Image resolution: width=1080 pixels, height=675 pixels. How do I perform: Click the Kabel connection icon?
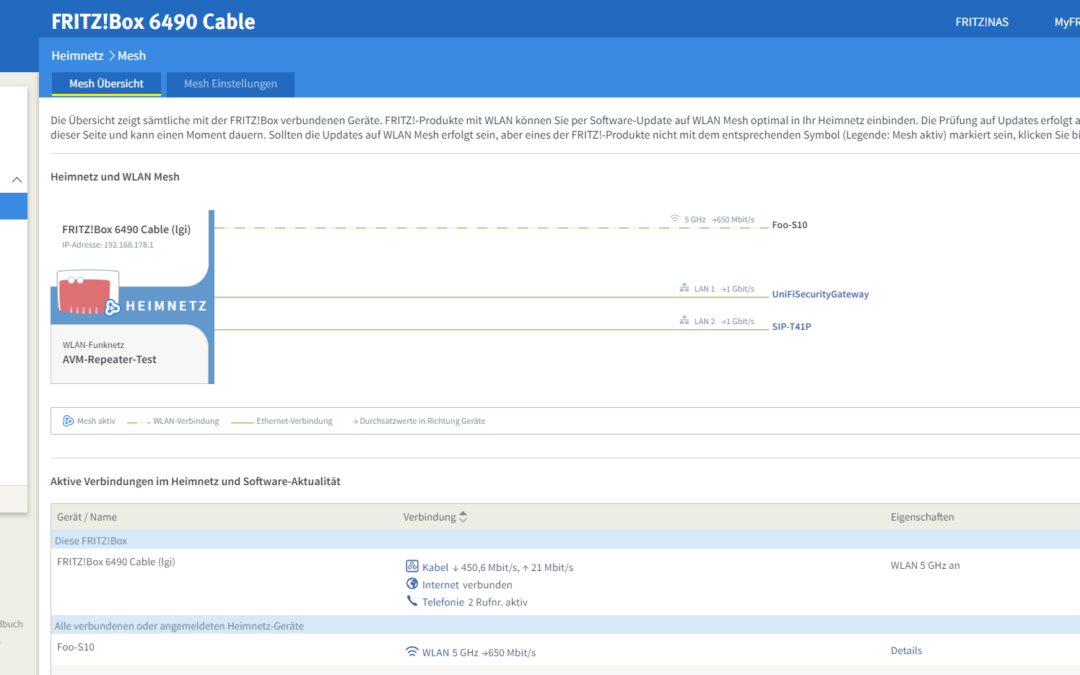(412, 566)
